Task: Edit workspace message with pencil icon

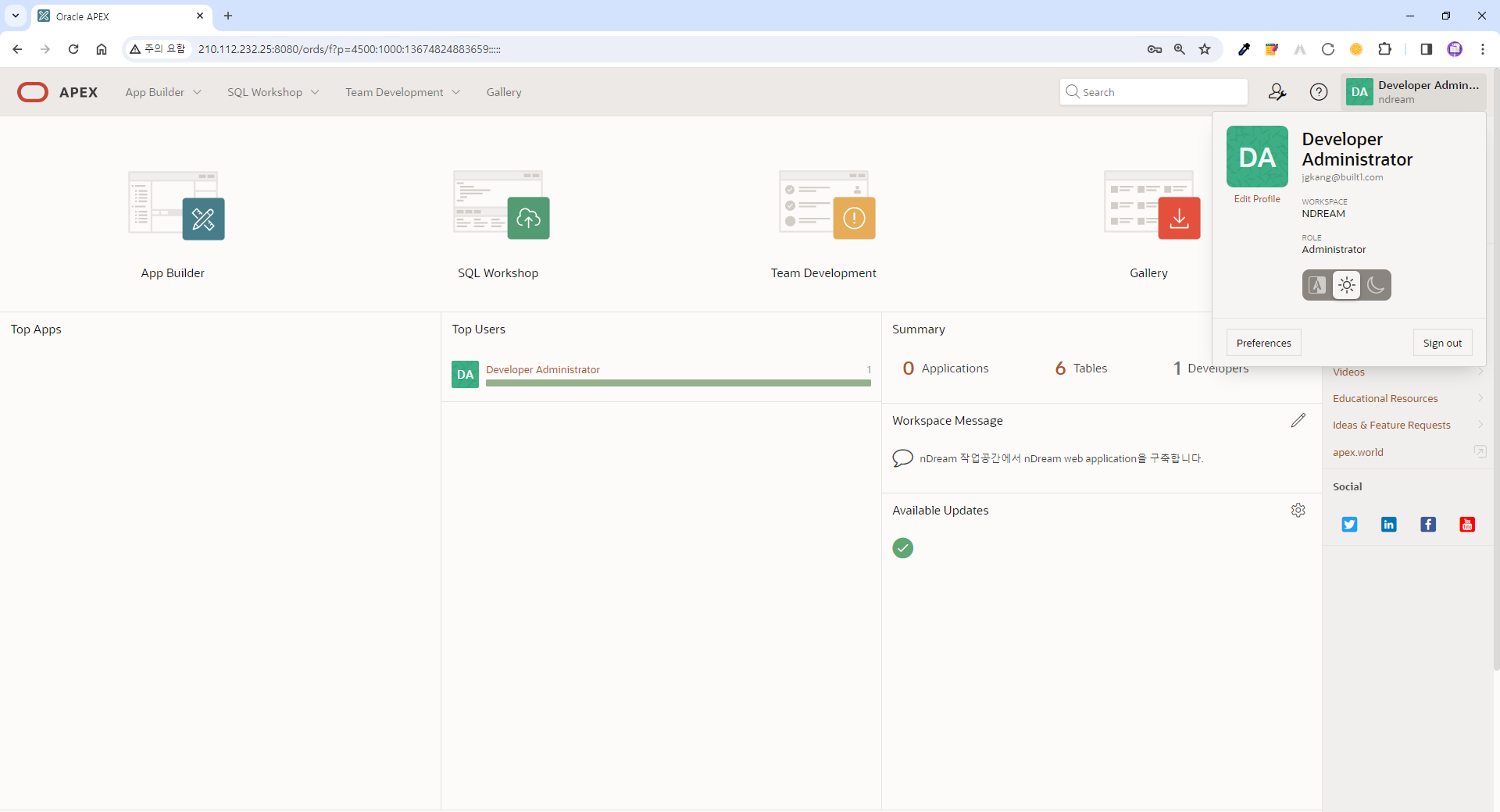Action: tap(1298, 420)
